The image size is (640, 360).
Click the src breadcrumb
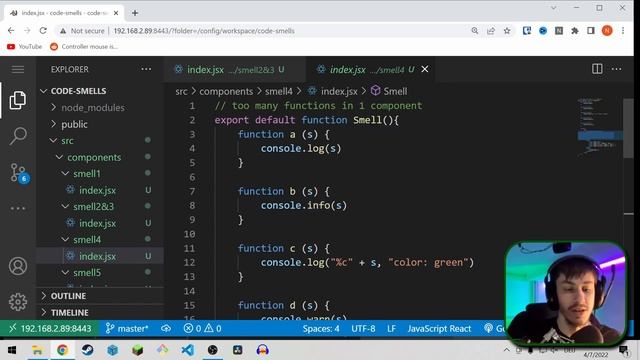181,91
